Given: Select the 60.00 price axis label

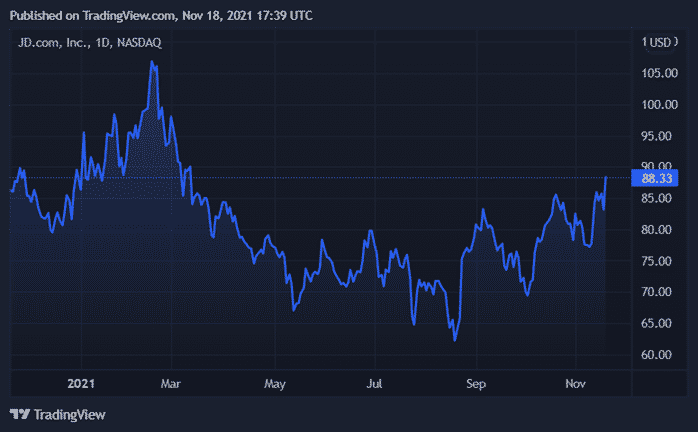Looking at the screenshot, I should point(656,355).
